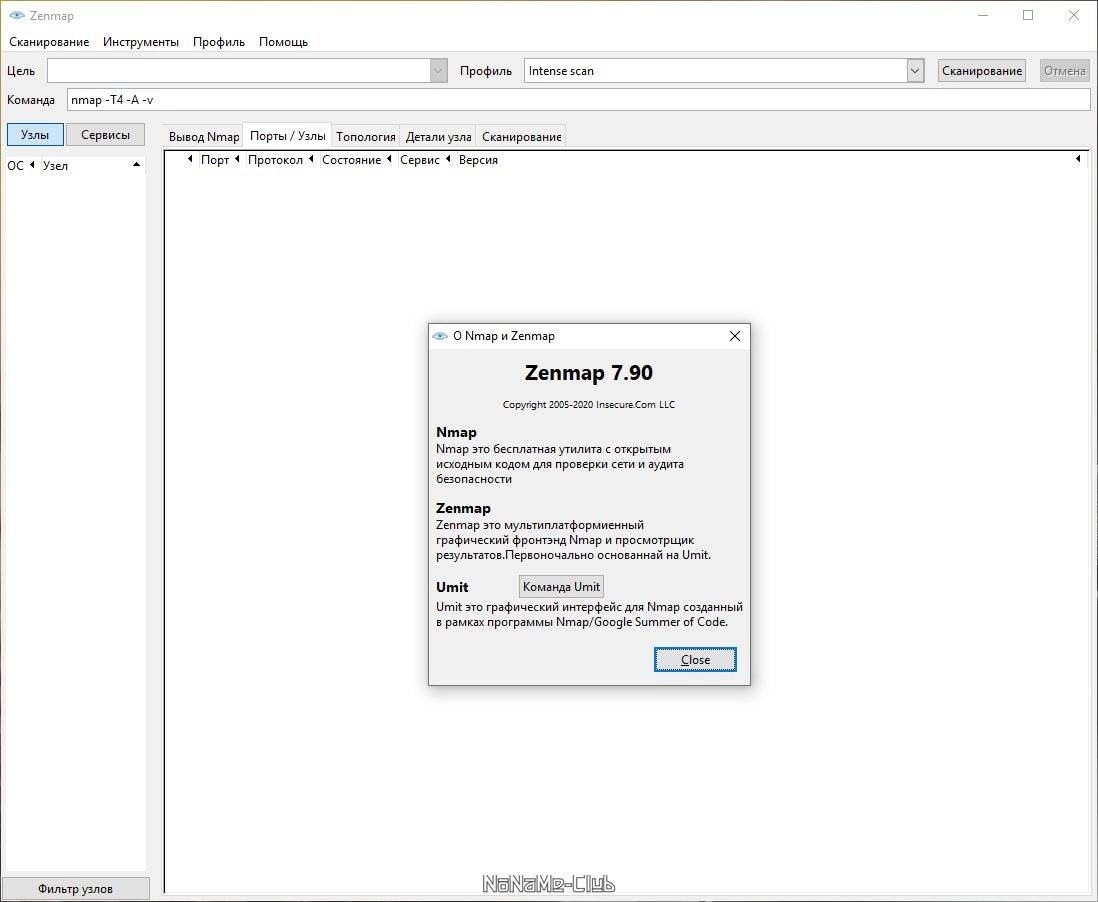Image resolution: width=1098 pixels, height=902 pixels.
Task: Click the bold Zenmap section heading in dialog
Action: (x=463, y=508)
